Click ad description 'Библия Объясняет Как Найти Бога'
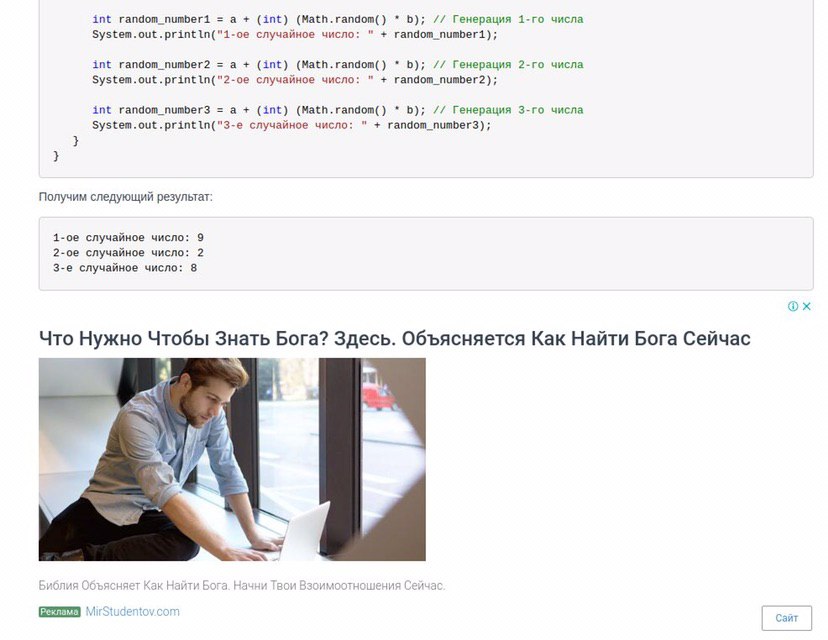 (x=242, y=586)
